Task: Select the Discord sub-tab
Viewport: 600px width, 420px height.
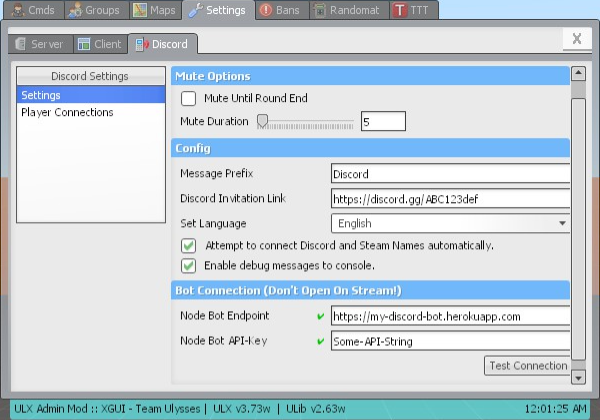Action: 163,44
